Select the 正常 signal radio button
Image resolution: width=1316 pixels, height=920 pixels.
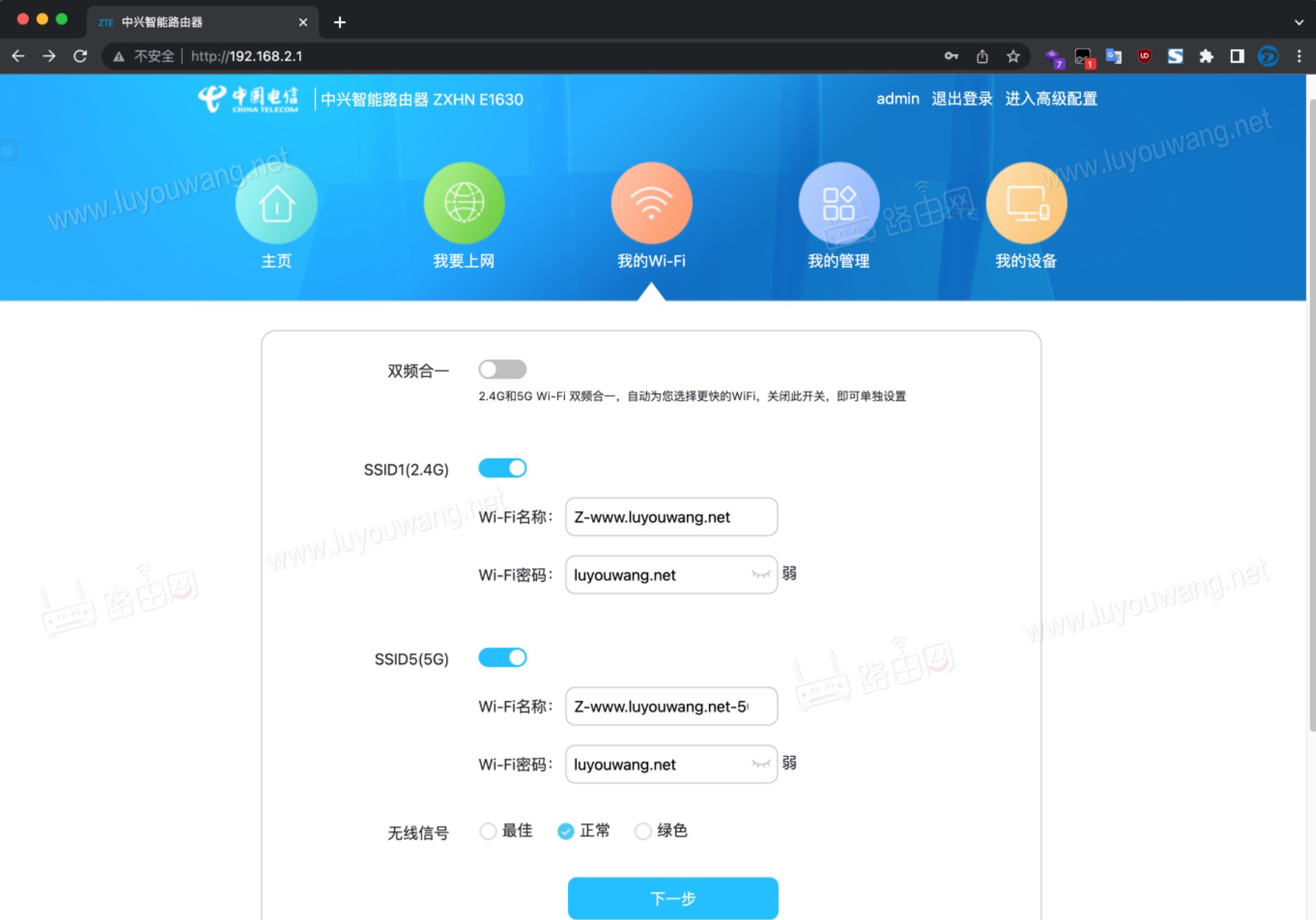(565, 831)
